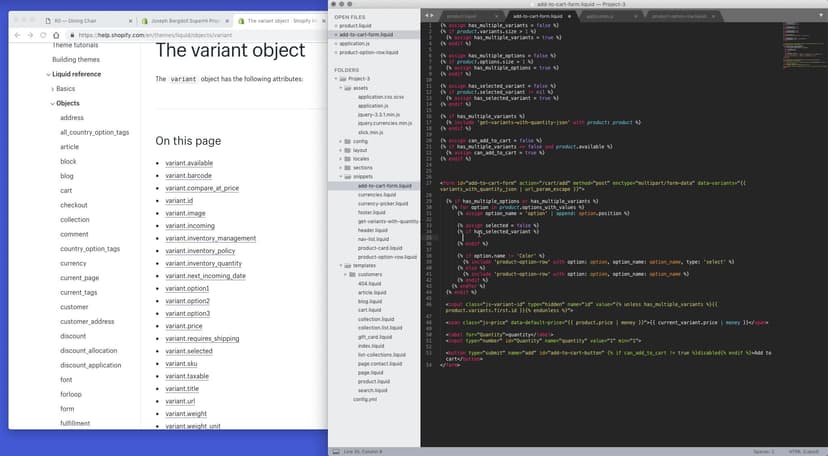Collapse the assets folder in sidebar

pos(342,88)
